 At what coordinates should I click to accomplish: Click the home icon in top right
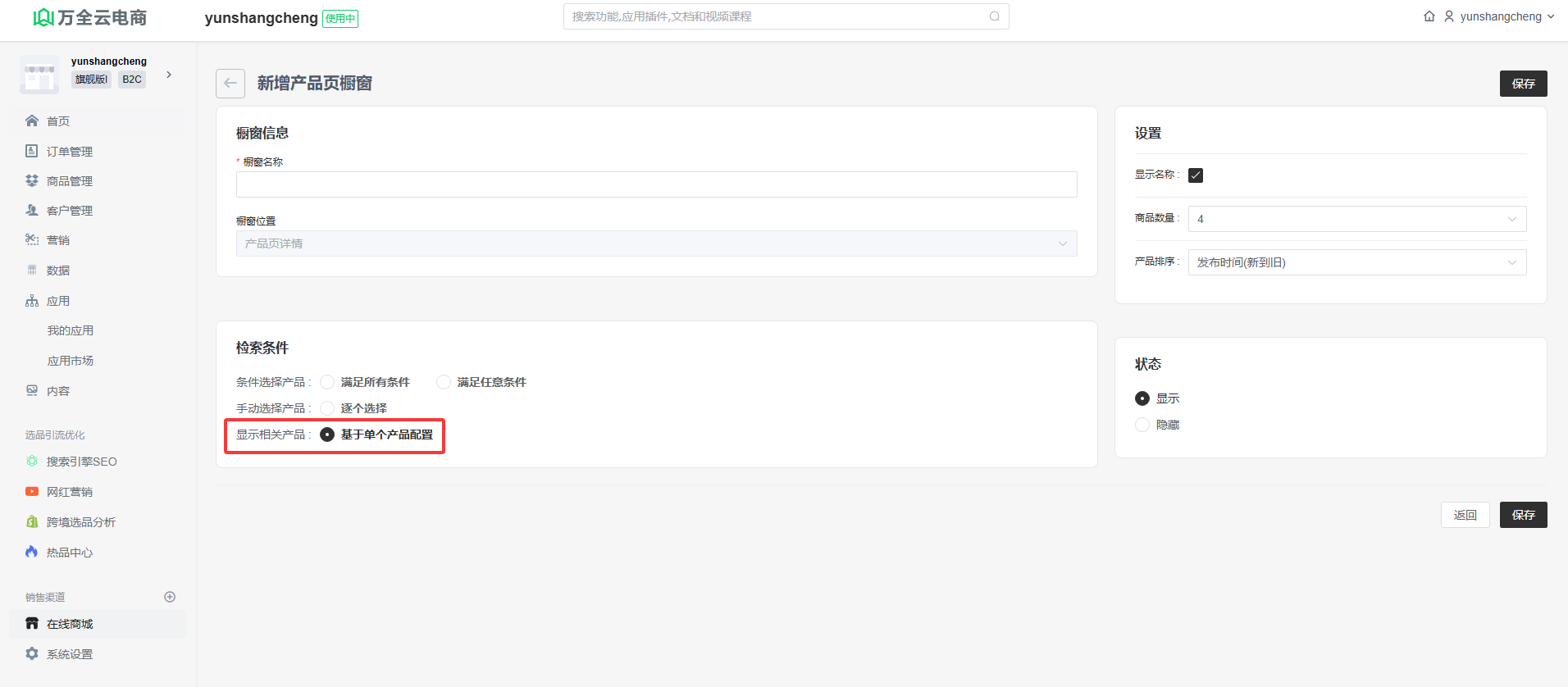pos(1429,16)
